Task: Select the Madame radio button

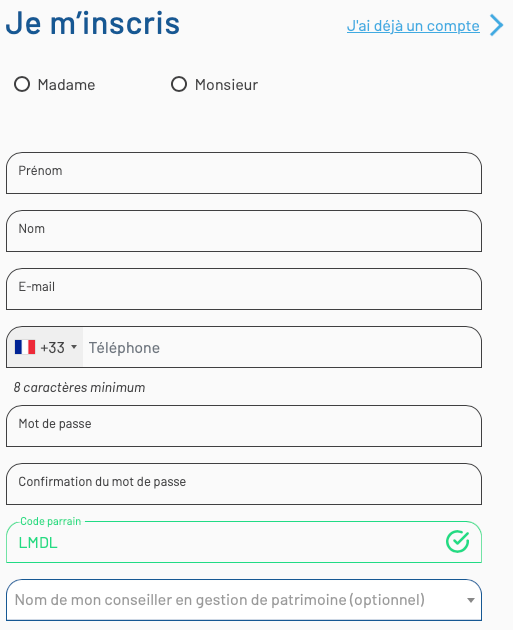Action: (x=22, y=84)
